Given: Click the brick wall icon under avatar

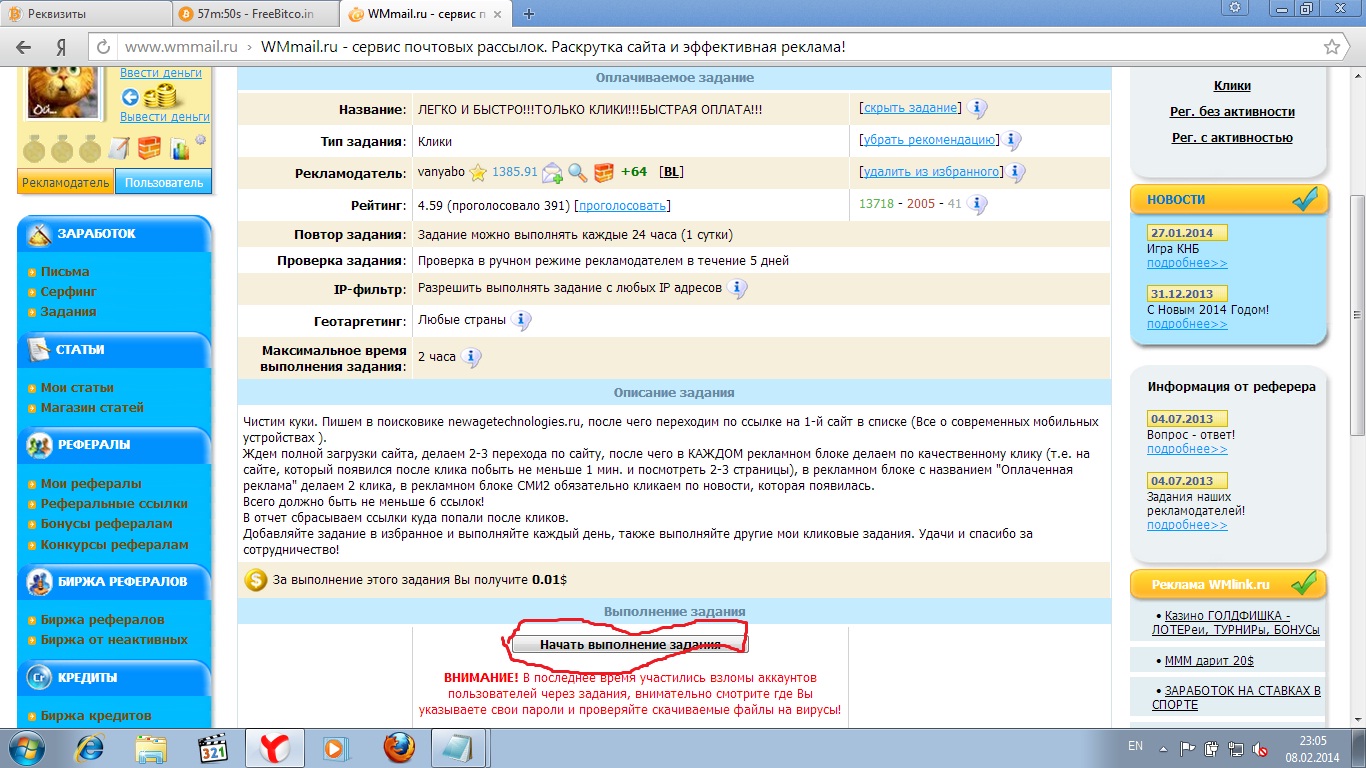Looking at the screenshot, I should point(149,149).
